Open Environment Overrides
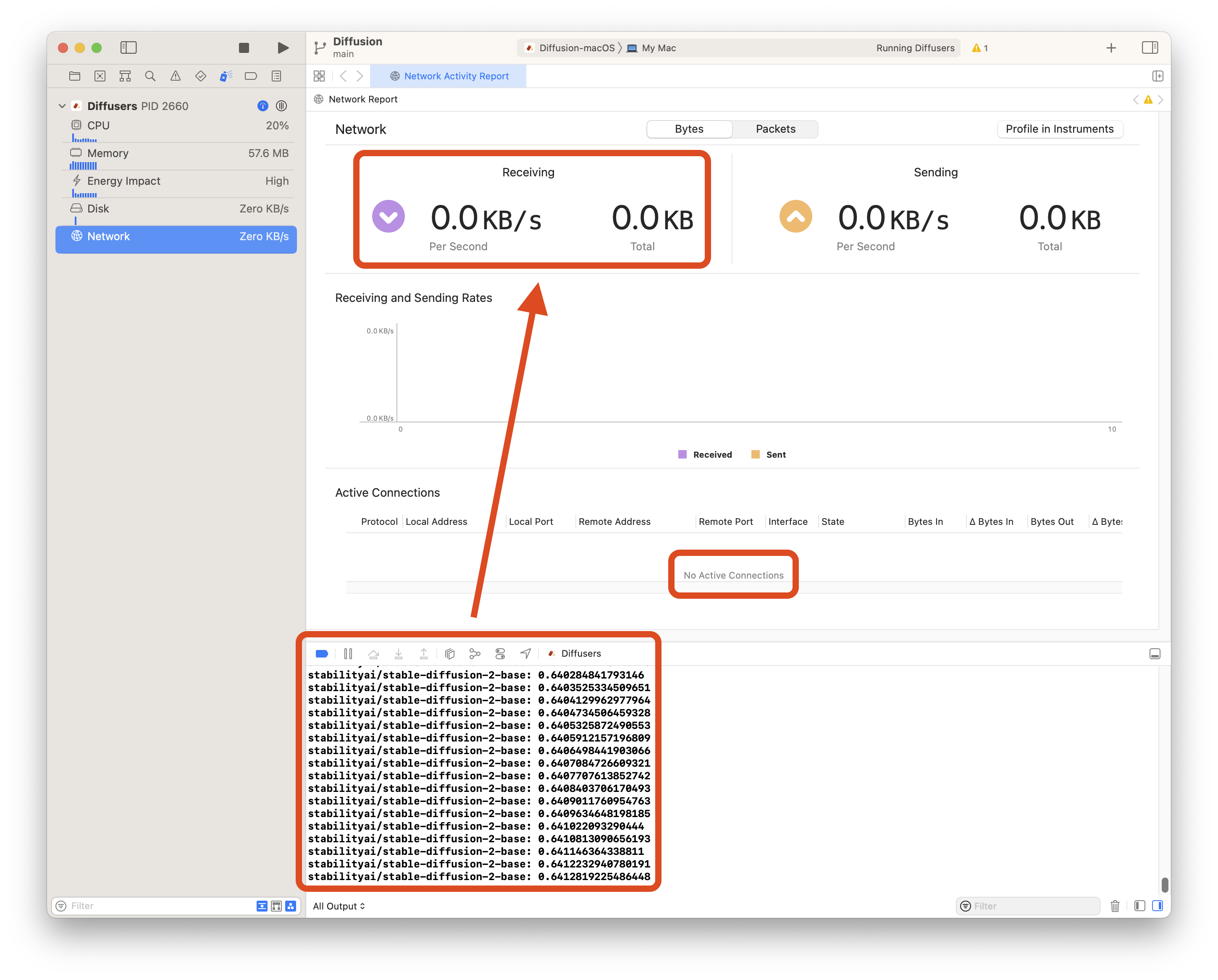Image resolution: width=1218 pixels, height=980 pixels. (500, 653)
